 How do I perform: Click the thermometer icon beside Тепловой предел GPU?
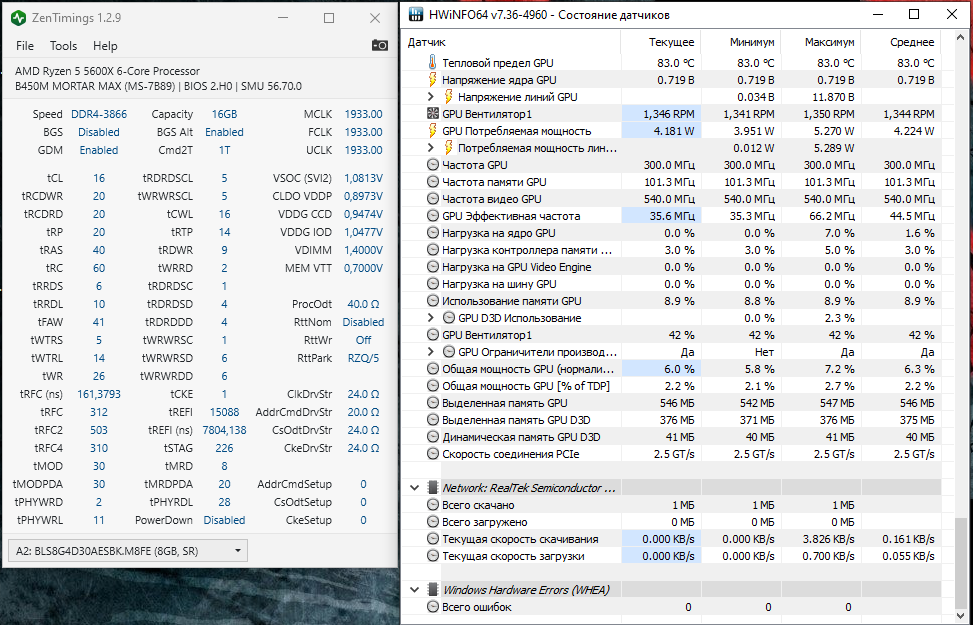click(x=432, y=63)
